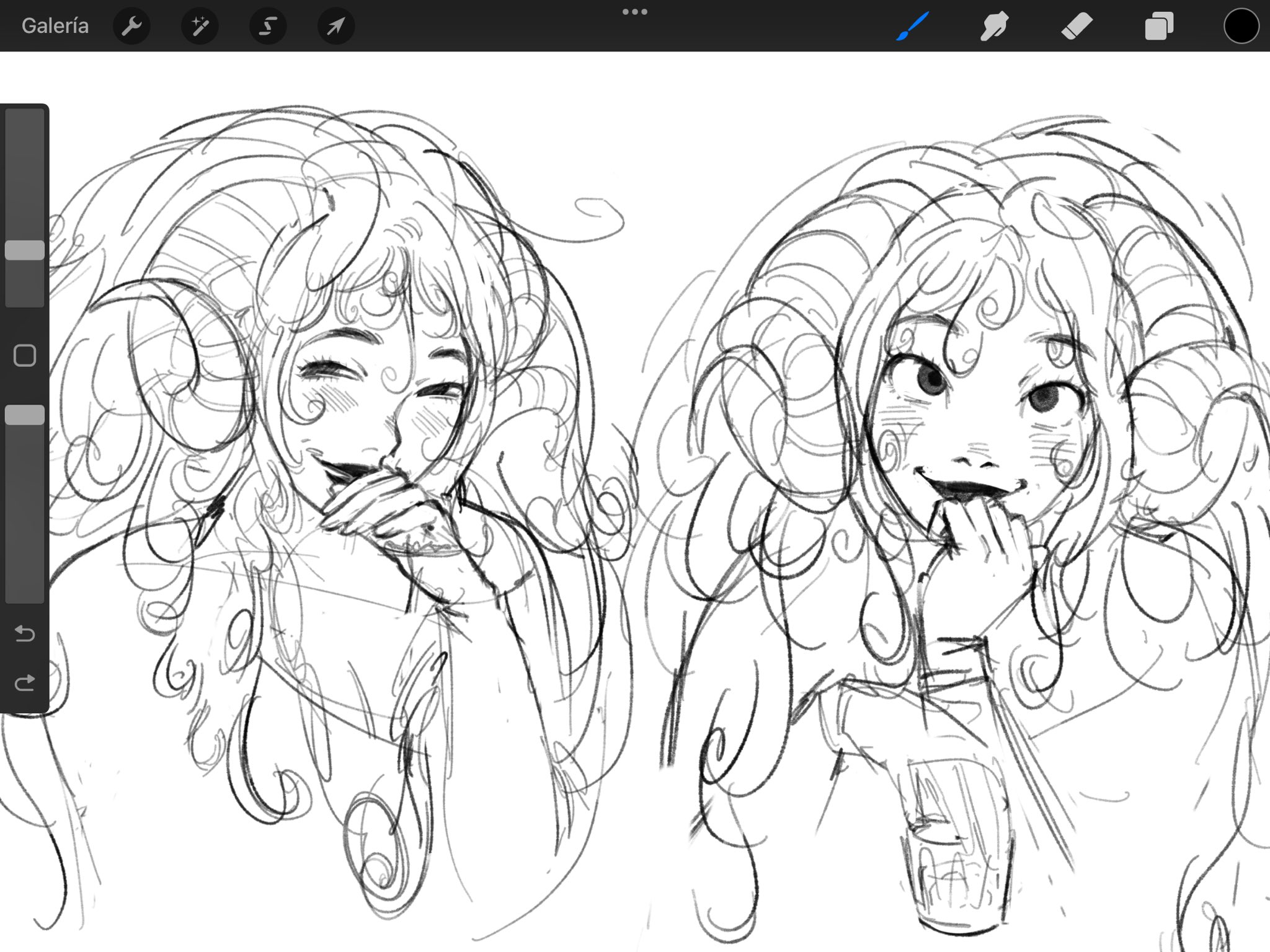Tap the square Modify button in sidebar
This screenshot has height=952, width=1270.
[25, 356]
